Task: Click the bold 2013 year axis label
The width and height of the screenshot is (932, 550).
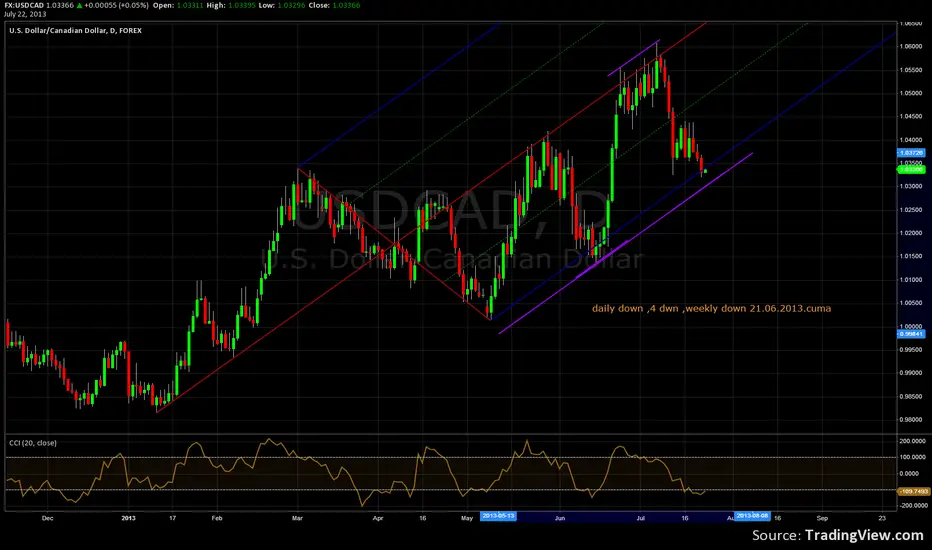Action: [128, 518]
